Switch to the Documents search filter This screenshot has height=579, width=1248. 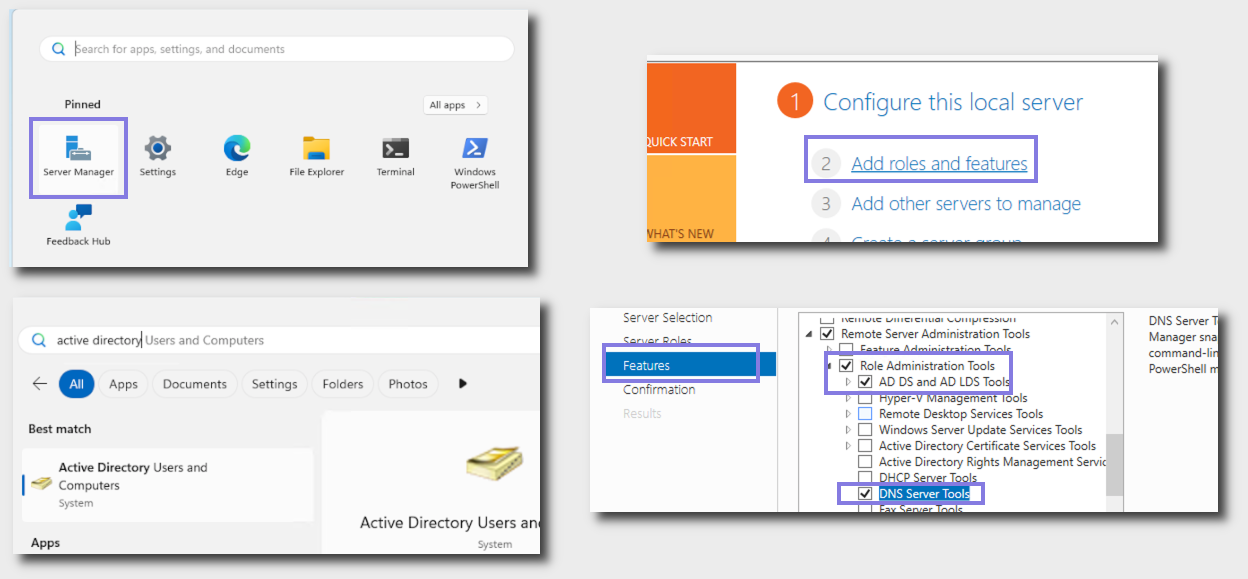click(x=195, y=384)
